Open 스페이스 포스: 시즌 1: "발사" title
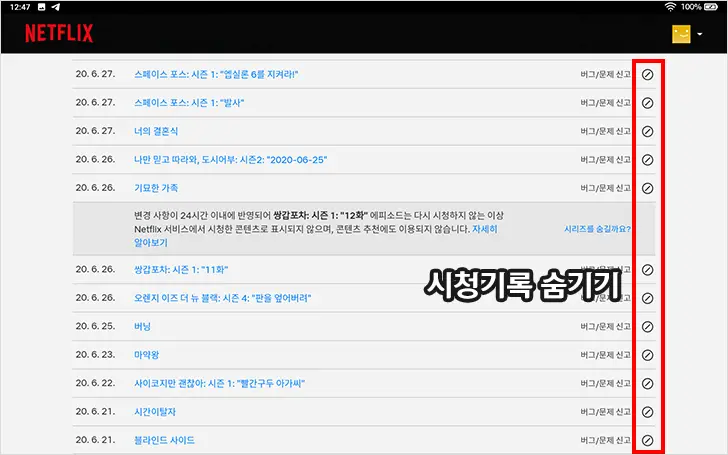The width and height of the screenshot is (728, 455). coord(189,103)
